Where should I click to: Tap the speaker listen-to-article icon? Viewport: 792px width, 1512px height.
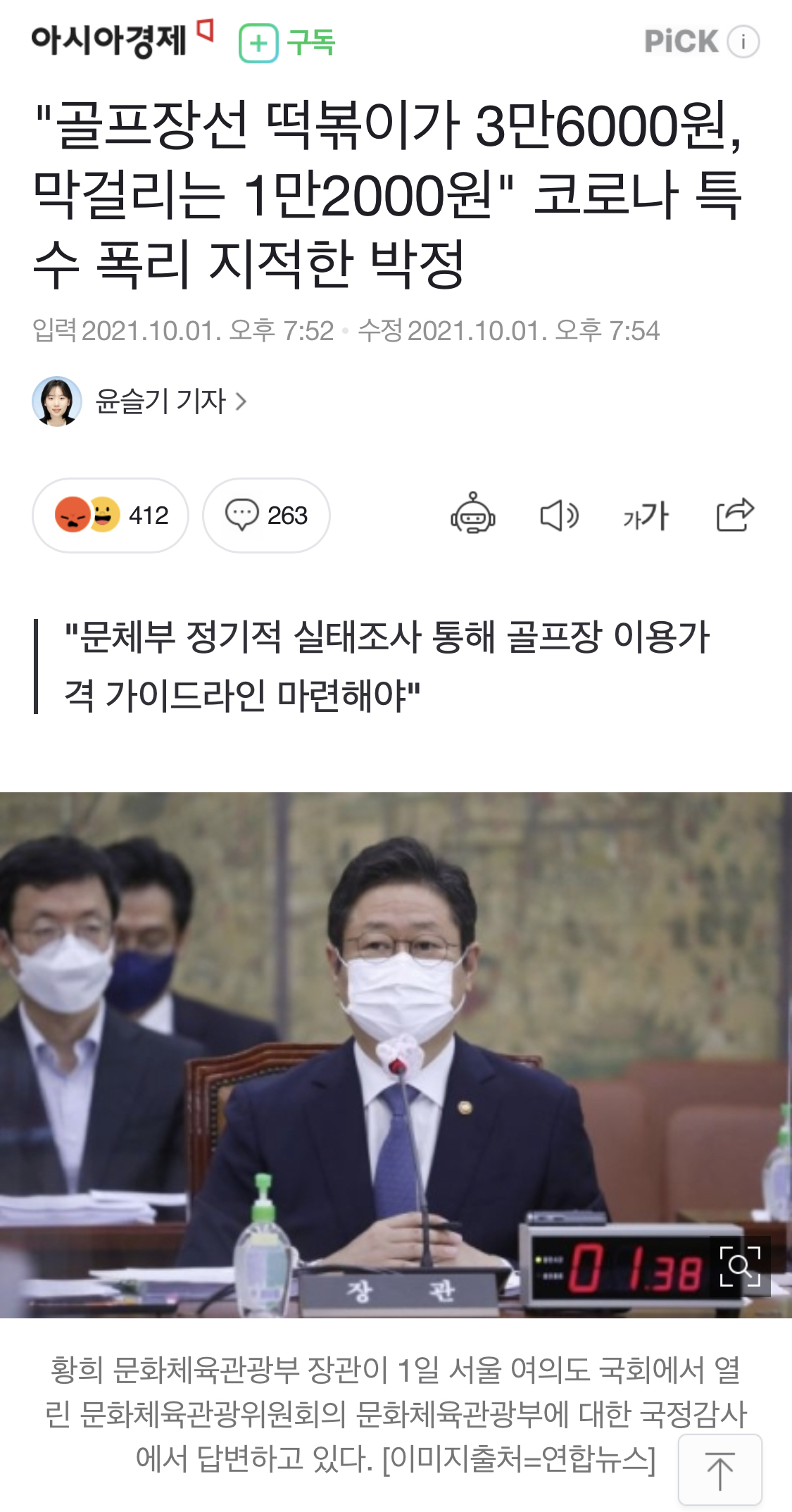click(x=560, y=516)
